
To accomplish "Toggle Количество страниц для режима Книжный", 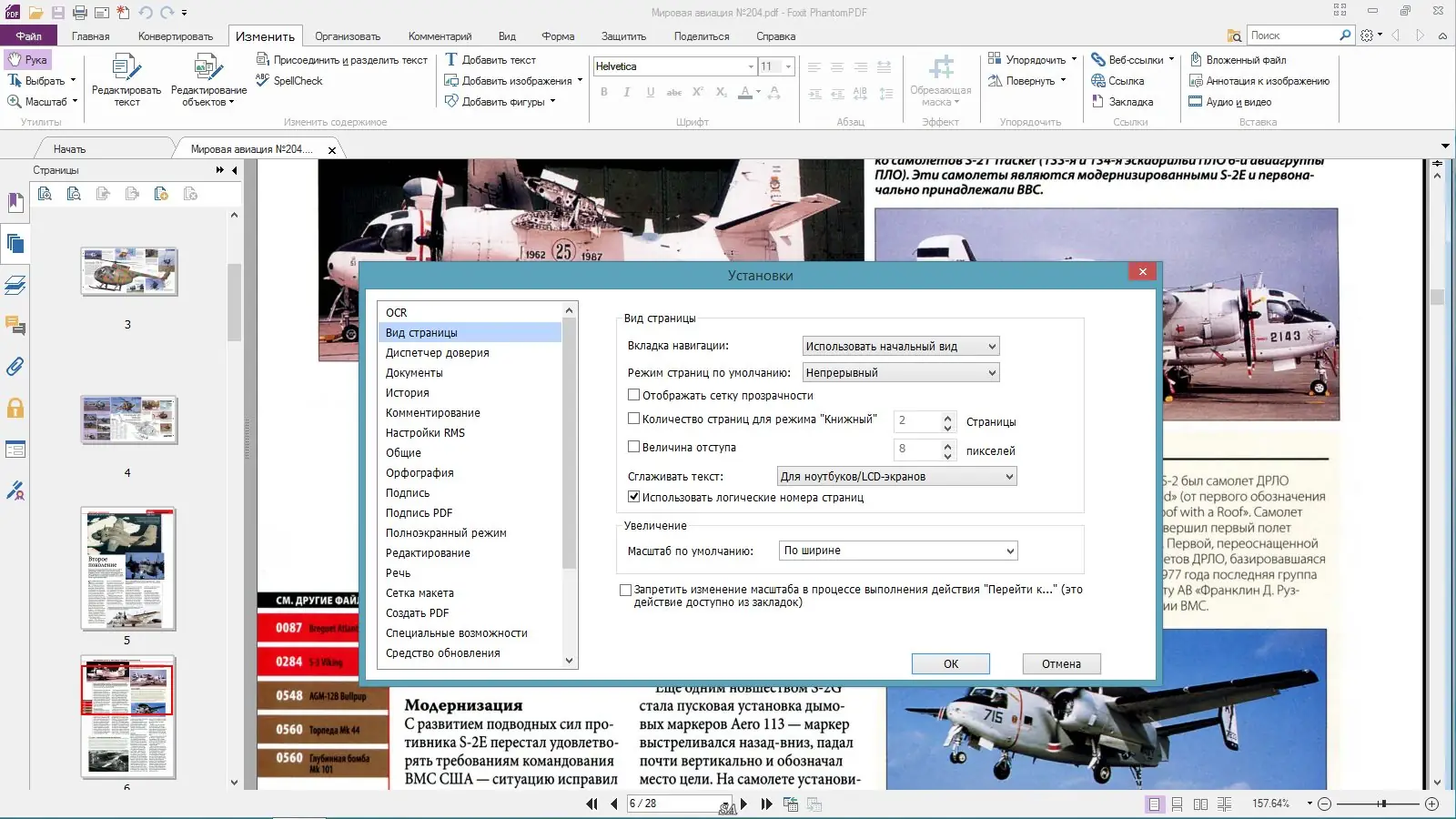I will pyautogui.click(x=634, y=419).
